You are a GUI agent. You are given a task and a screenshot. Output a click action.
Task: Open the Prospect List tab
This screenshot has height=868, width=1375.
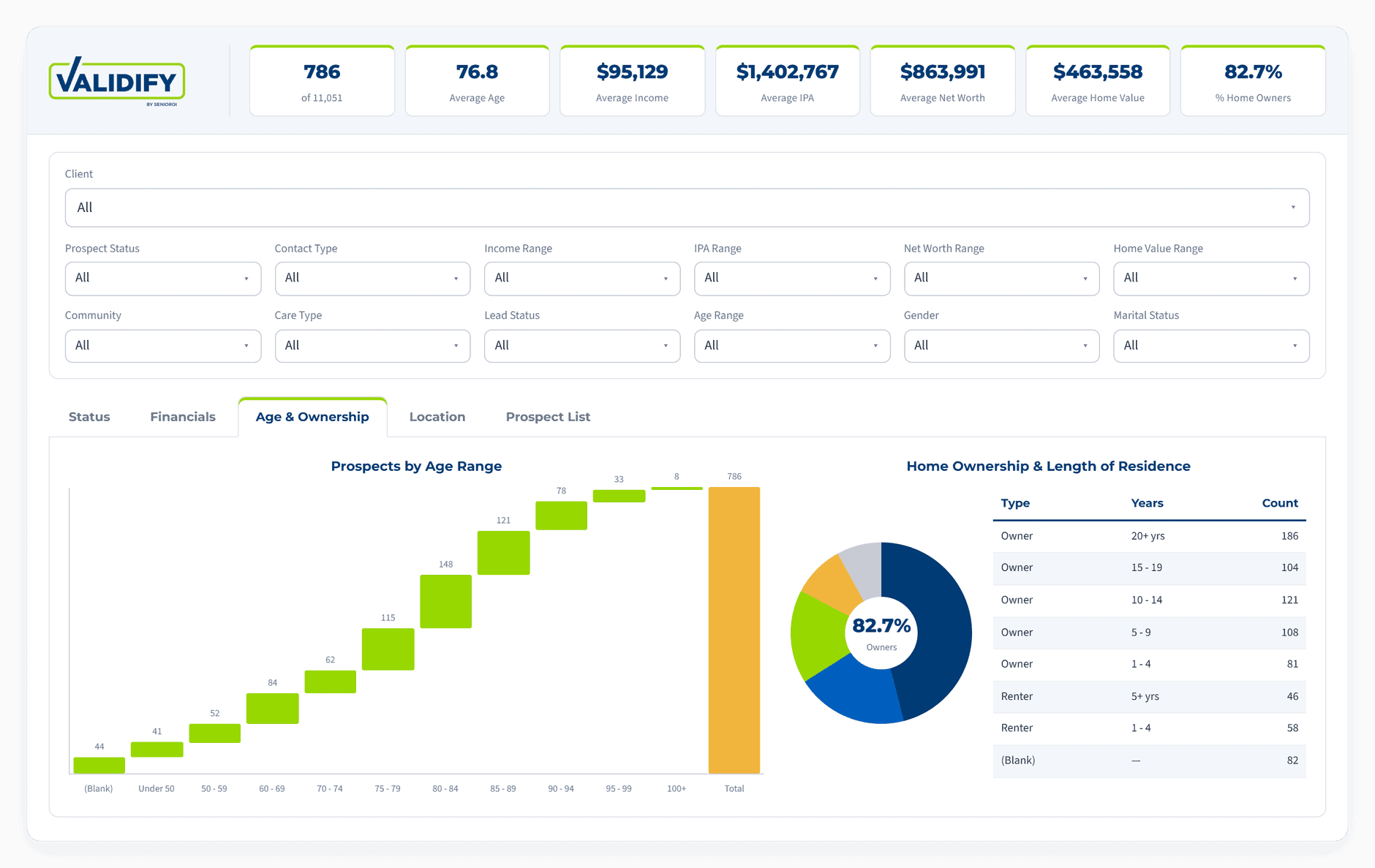[x=548, y=417]
